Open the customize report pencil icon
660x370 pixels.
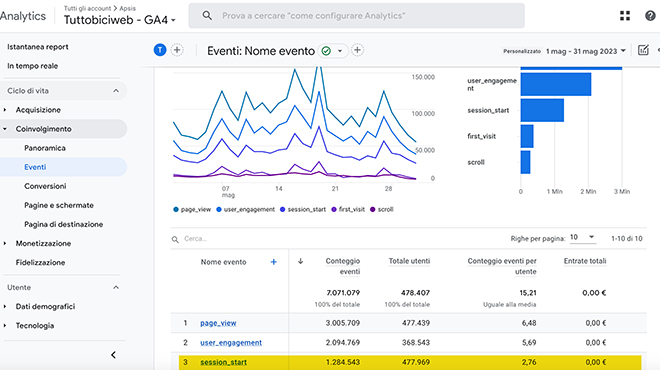click(x=643, y=51)
